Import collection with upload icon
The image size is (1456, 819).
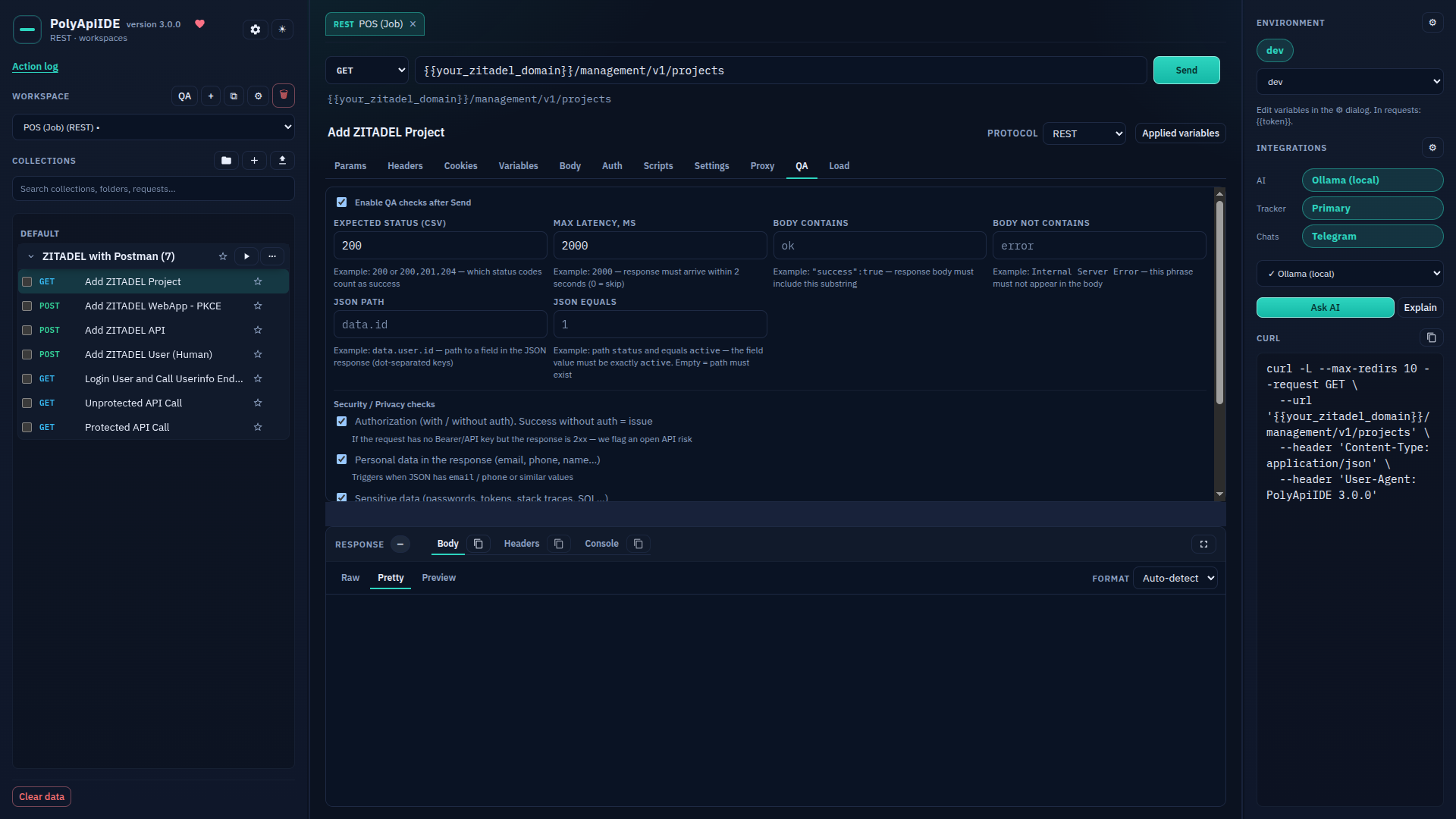click(282, 161)
